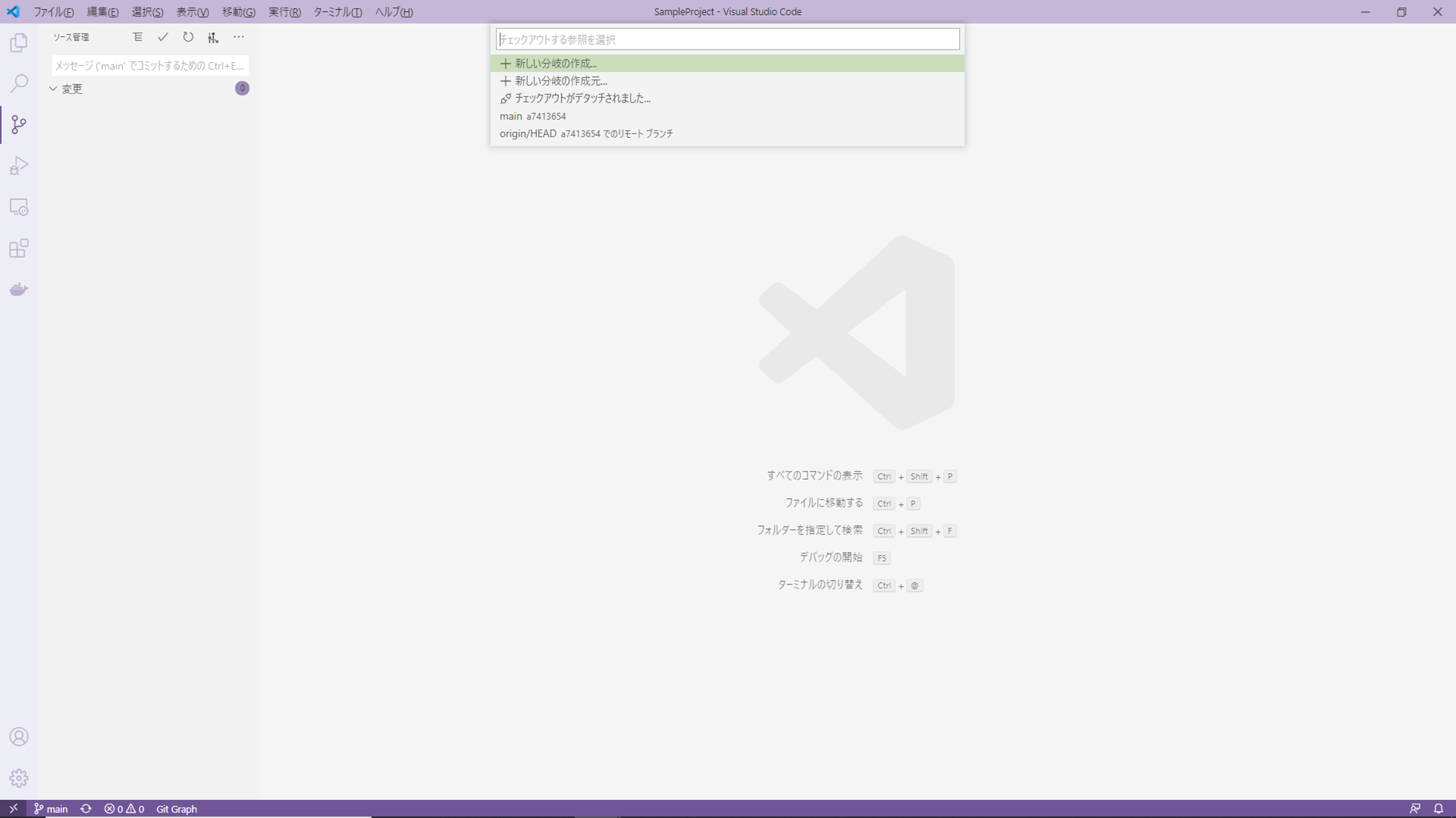Click the commit checkmark icon
The image size is (1456, 818).
tap(163, 37)
